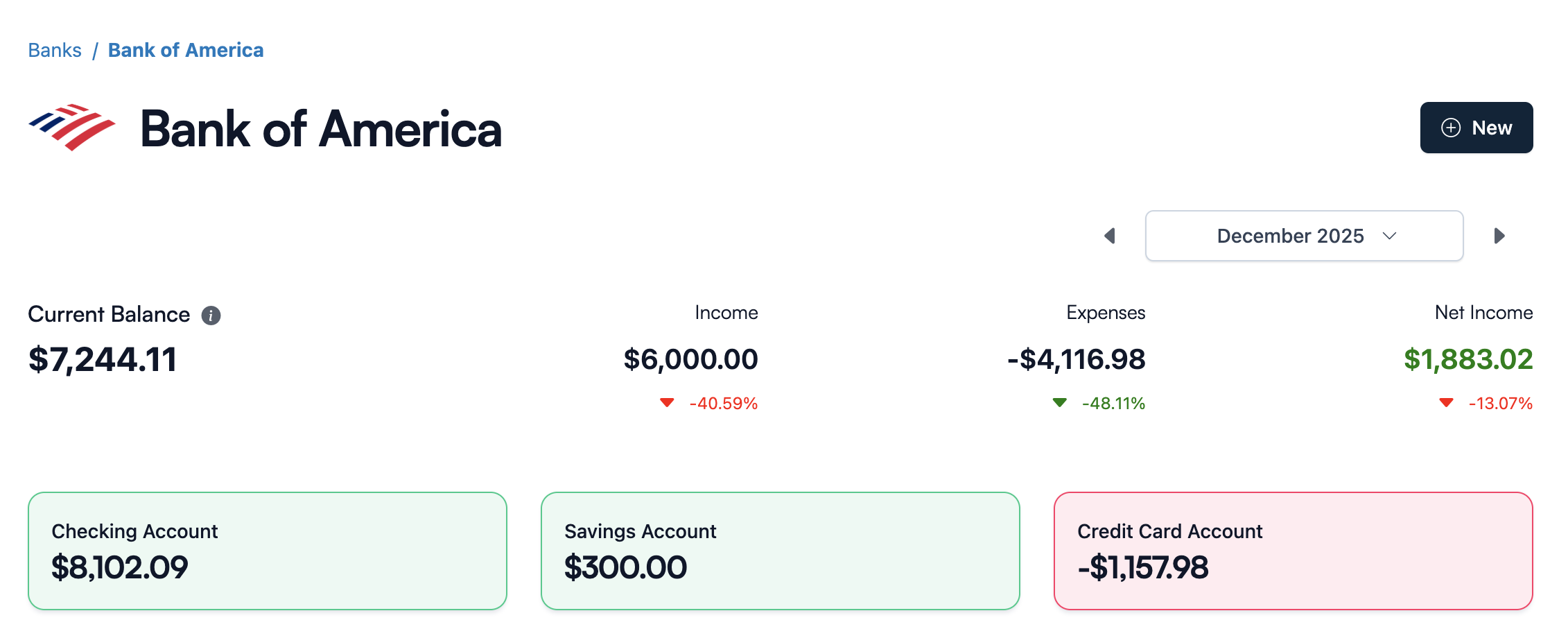The width and height of the screenshot is (1568, 638).
Task: Expand the chevron next to December 2025
Action: [1388, 236]
